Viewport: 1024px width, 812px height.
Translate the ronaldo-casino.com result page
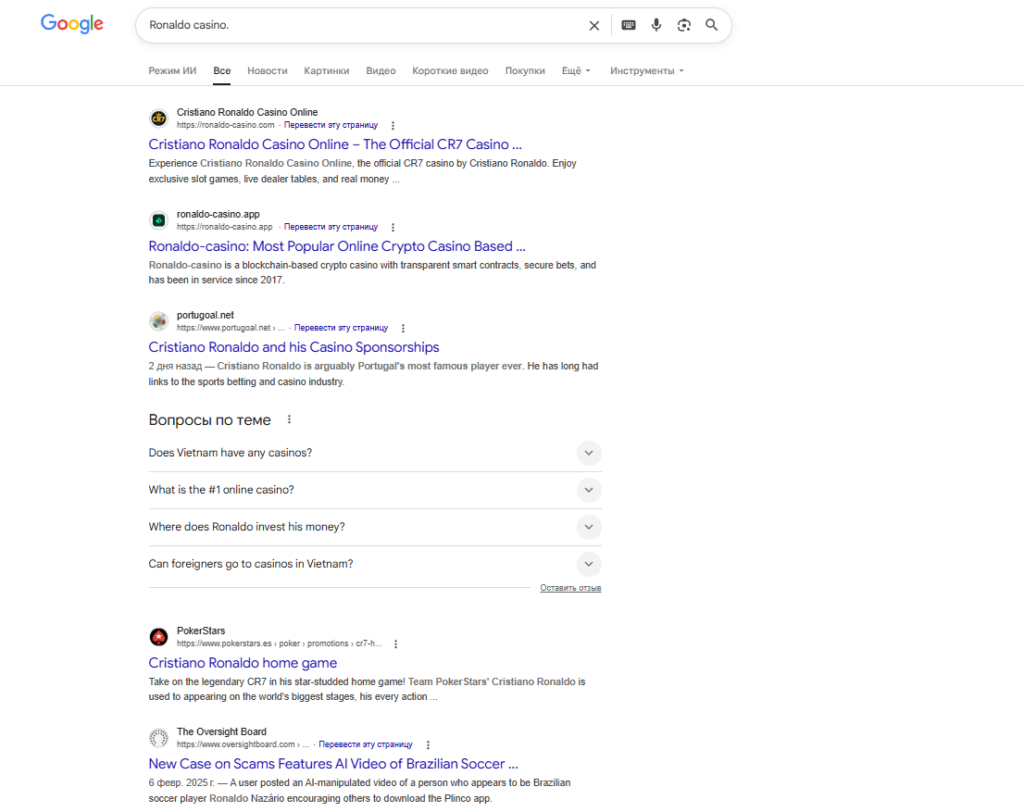[x=330, y=125]
